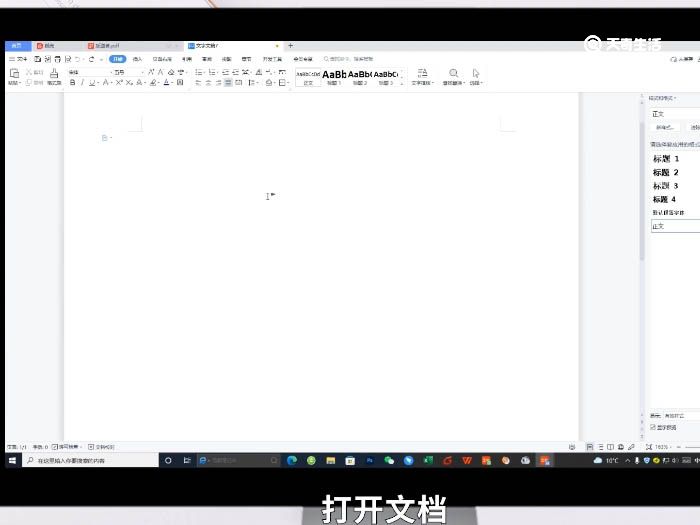Open font color dropdown arrow
This screenshot has width=700, height=525.
pos(172,83)
